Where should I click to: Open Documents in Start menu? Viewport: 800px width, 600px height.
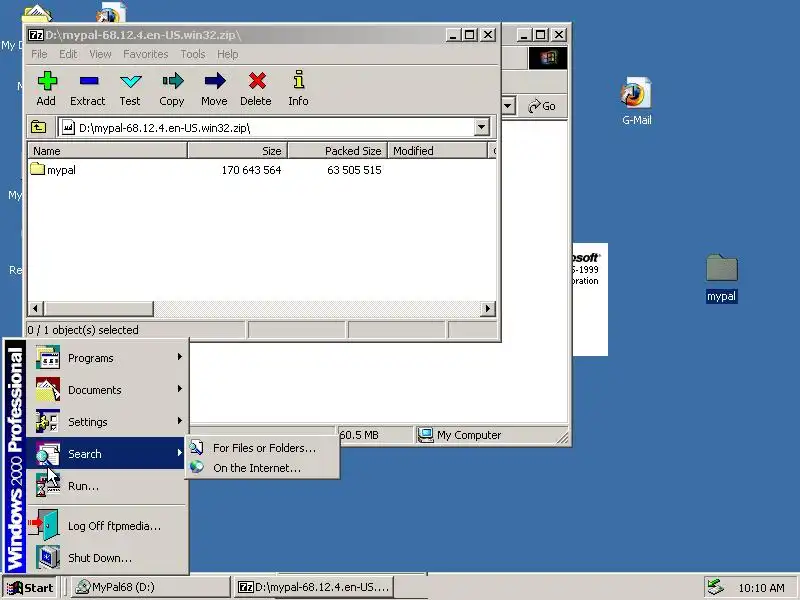click(108, 390)
